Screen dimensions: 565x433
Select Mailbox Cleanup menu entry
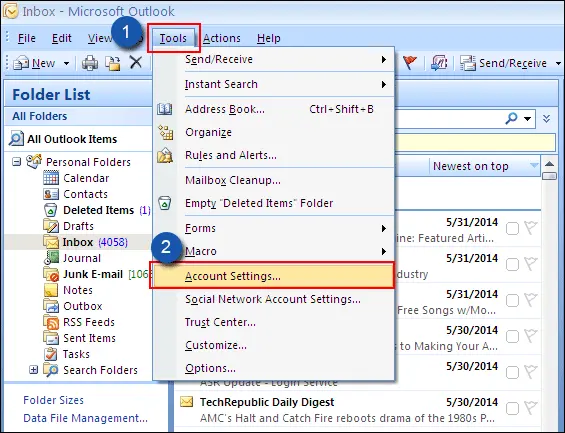274,180
